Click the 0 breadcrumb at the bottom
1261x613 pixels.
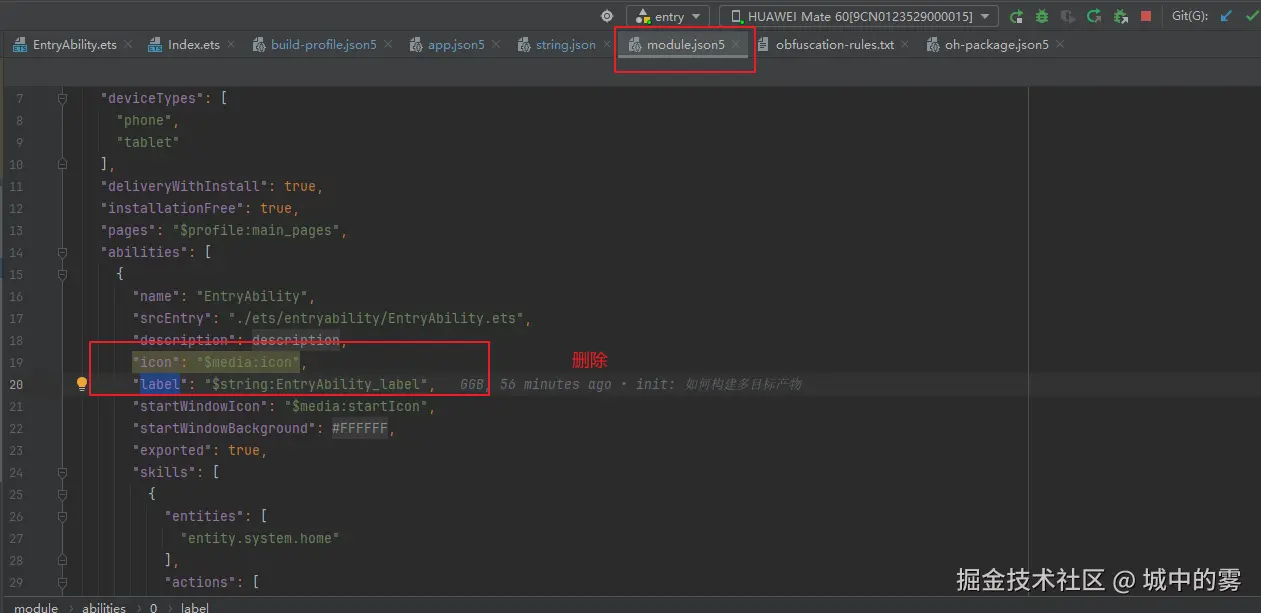(154, 607)
